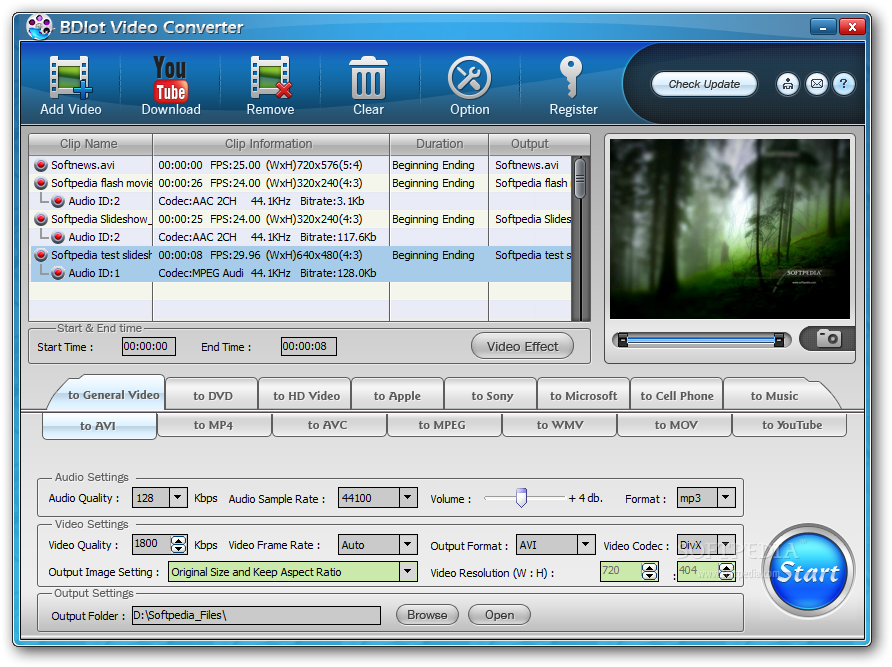Select the to WMV format tab
892x667 pixels.
pyautogui.click(x=560, y=425)
